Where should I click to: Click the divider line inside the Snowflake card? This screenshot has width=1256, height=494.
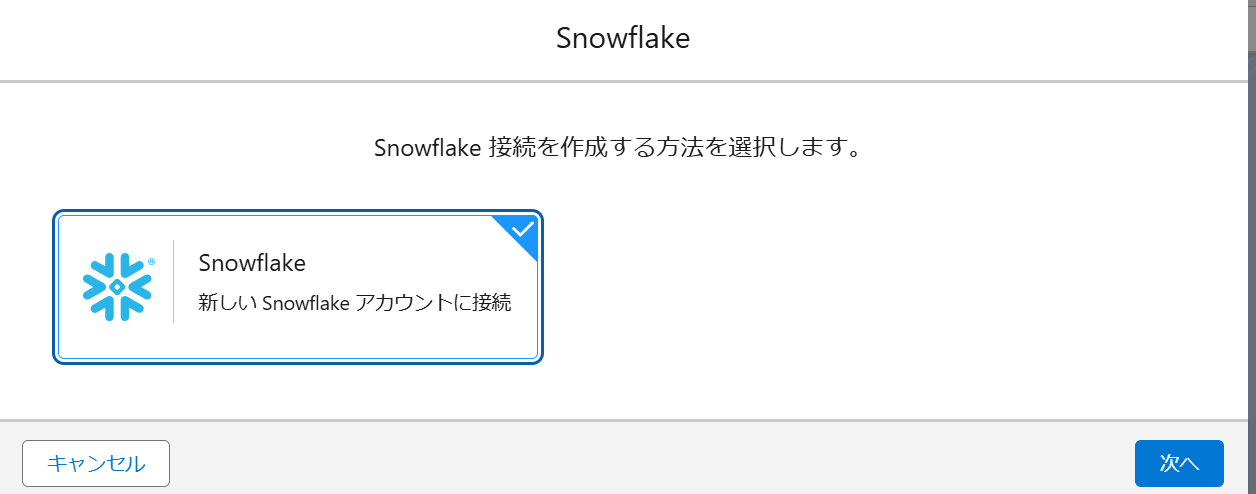(x=174, y=281)
